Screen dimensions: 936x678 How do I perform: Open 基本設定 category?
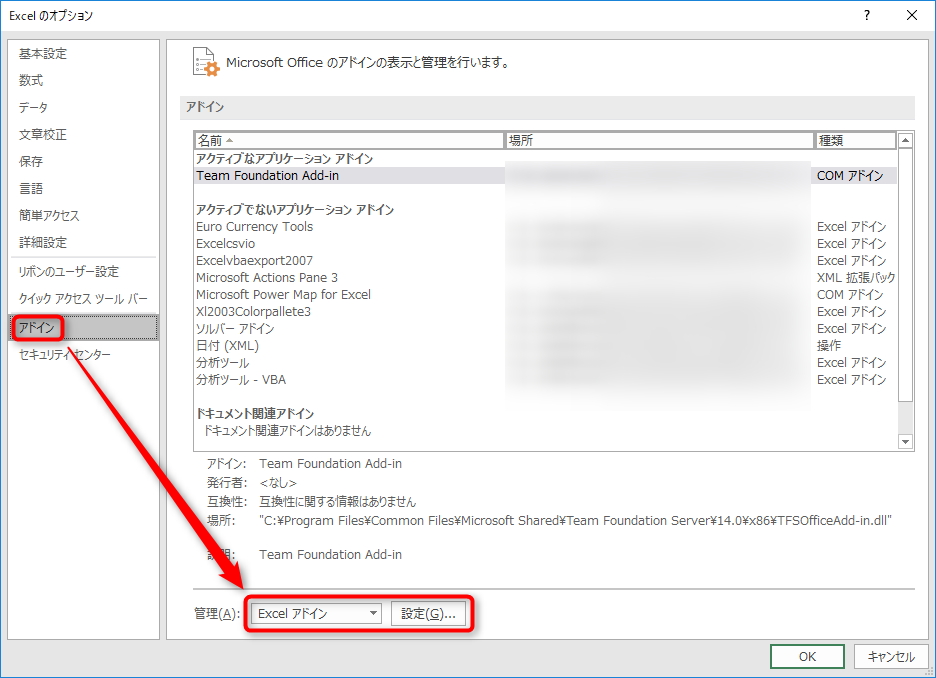point(43,54)
